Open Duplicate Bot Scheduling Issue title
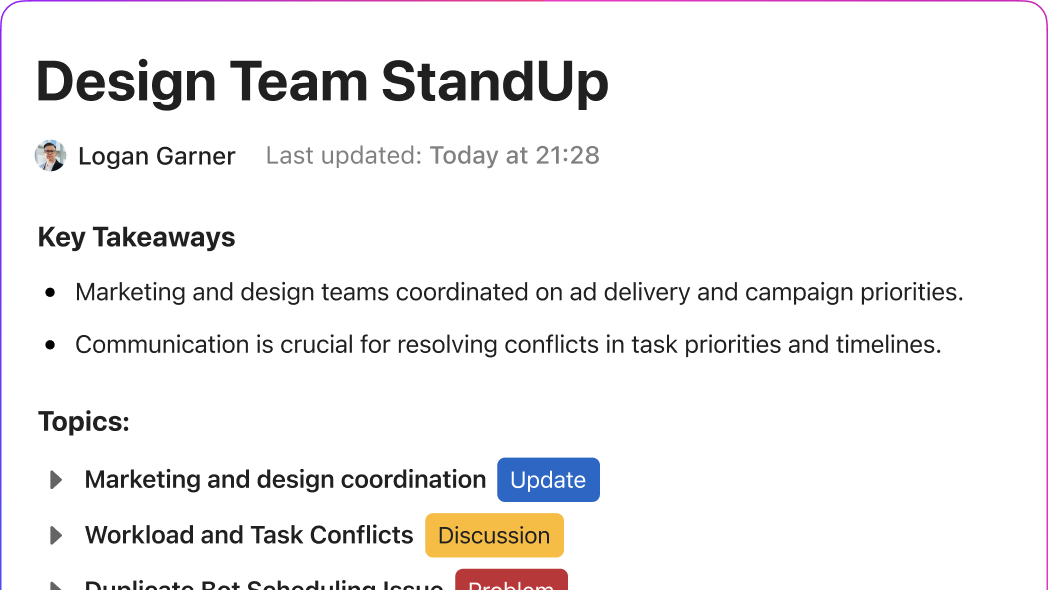 tap(263, 584)
